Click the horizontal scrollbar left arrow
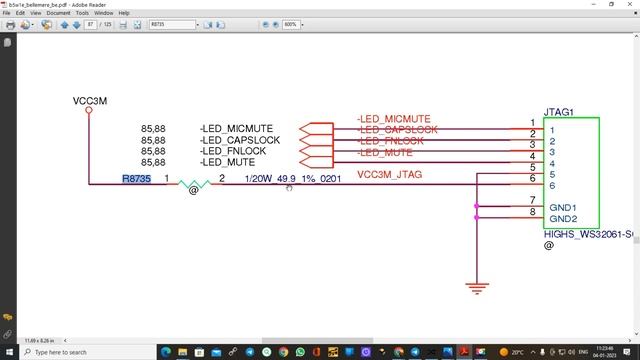Viewport: 640px width, 360px height. click(x=65, y=340)
